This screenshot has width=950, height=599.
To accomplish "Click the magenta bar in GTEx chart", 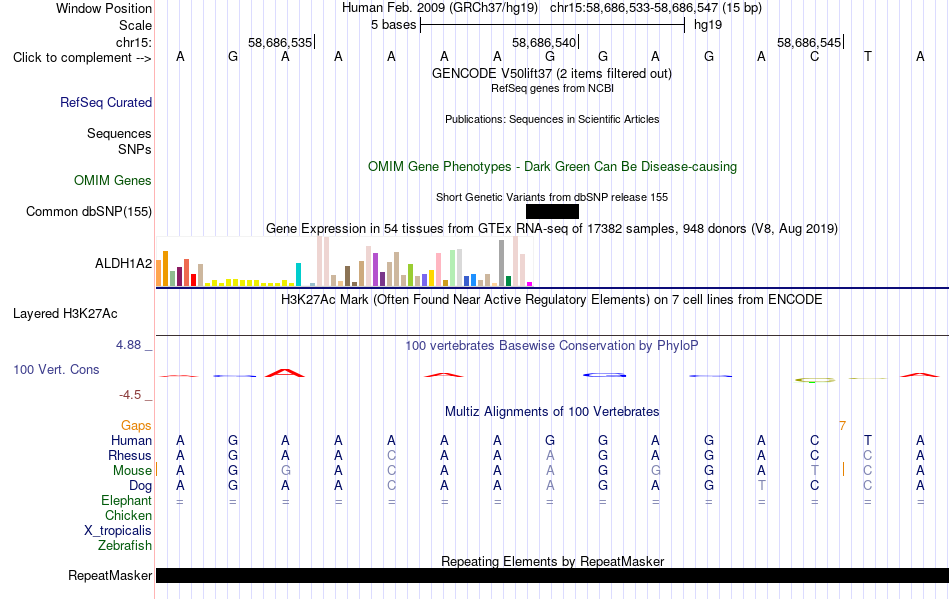I will [529, 283].
